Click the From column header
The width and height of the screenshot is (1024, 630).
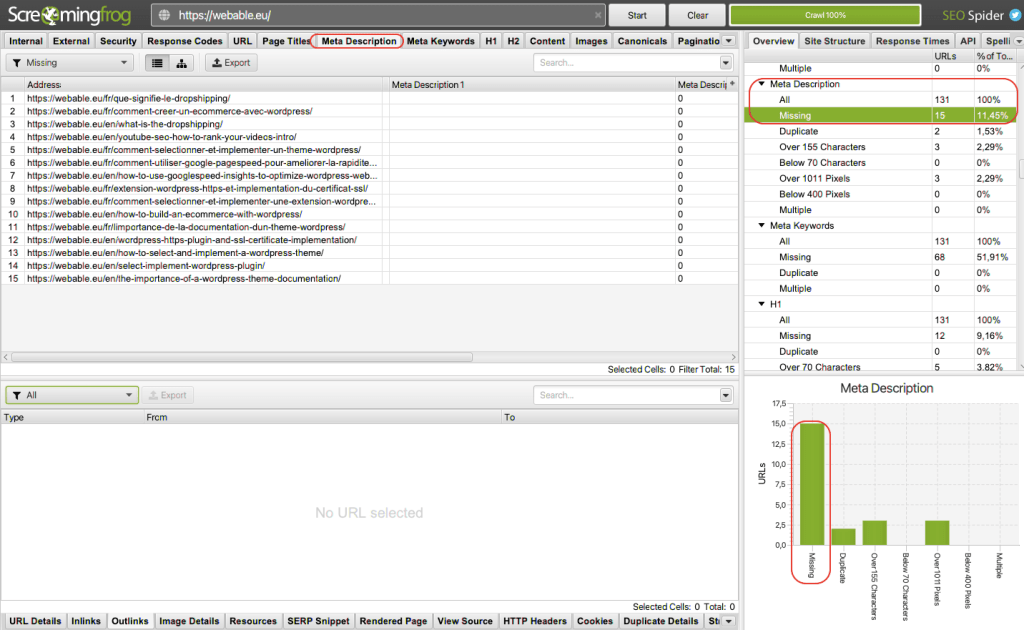[322, 417]
